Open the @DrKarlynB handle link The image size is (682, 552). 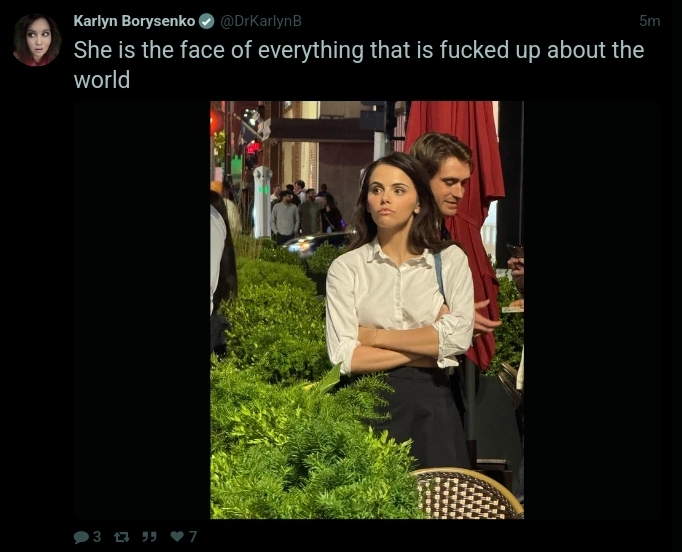pyautogui.click(x=261, y=21)
